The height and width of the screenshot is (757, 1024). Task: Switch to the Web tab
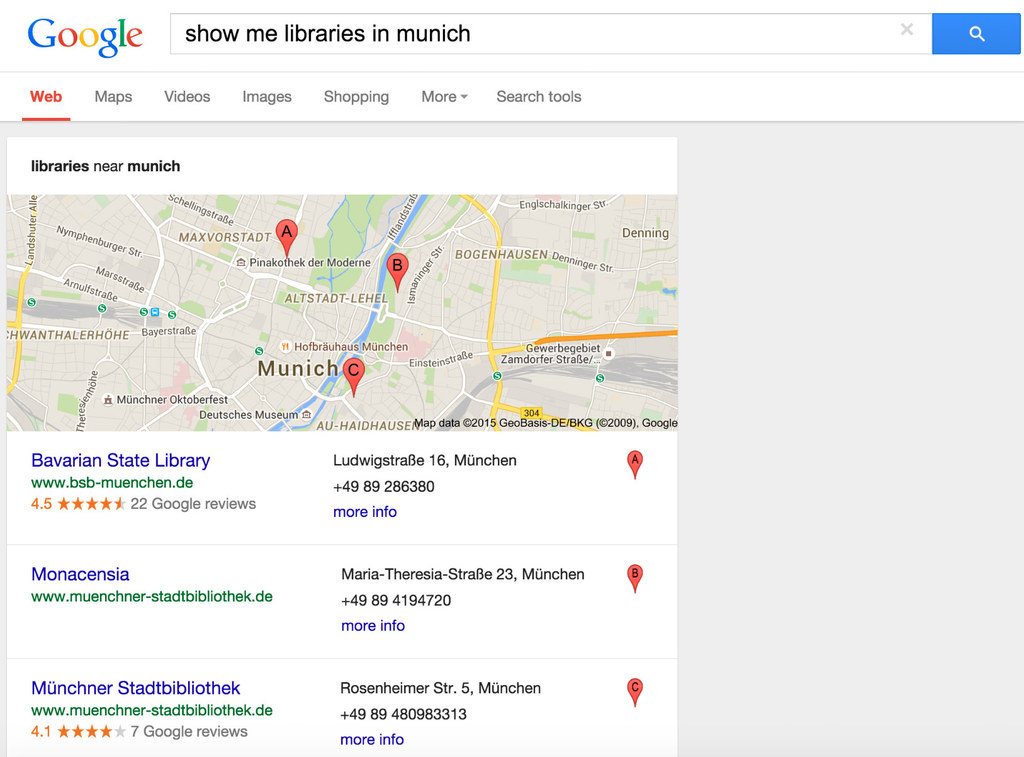[46, 97]
